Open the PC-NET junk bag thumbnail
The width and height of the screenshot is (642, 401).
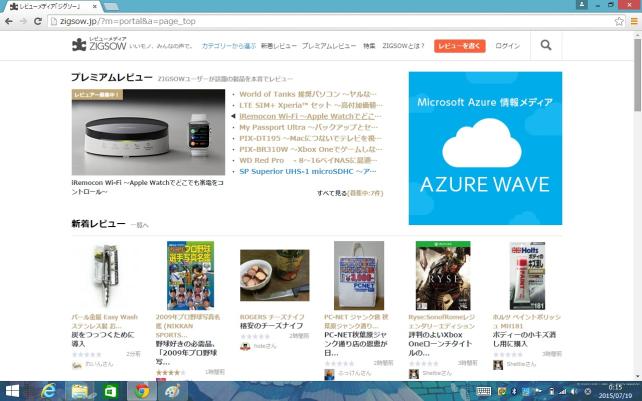tap(359, 275)
